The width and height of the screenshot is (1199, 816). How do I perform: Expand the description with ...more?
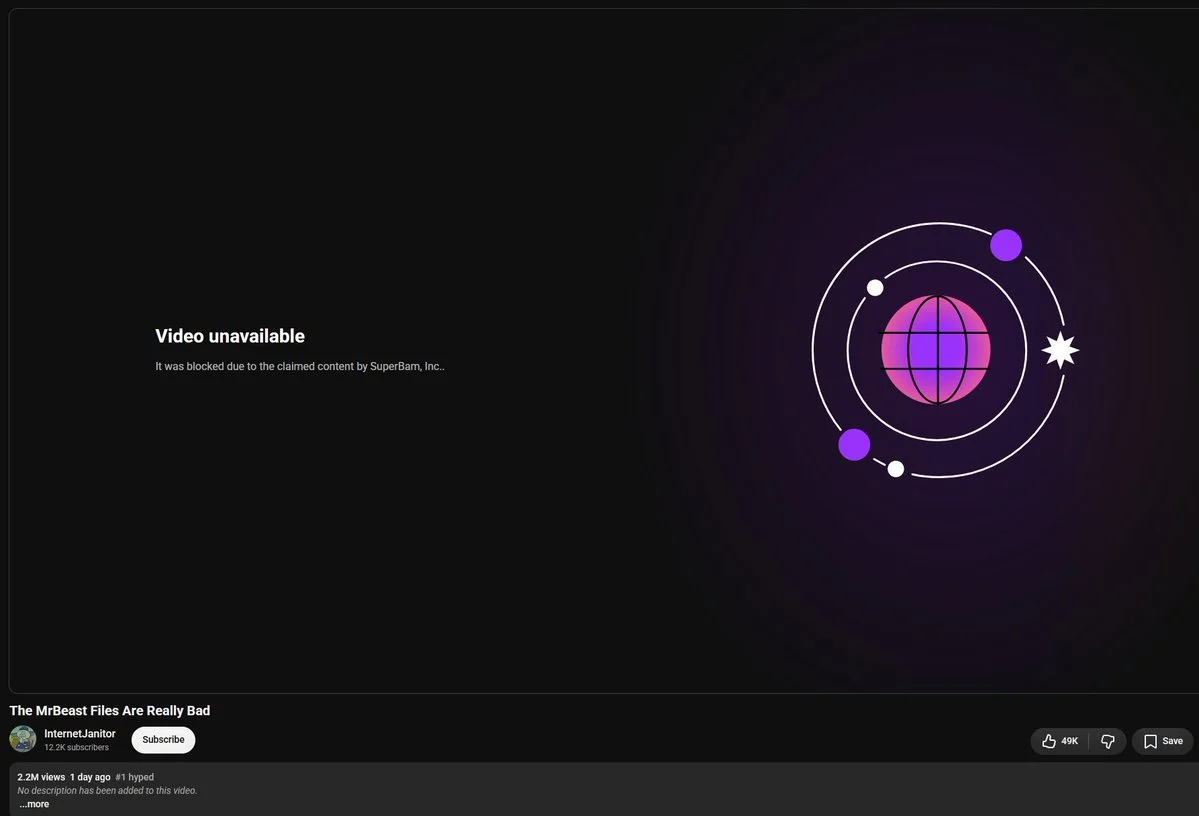tap(34, 804)
